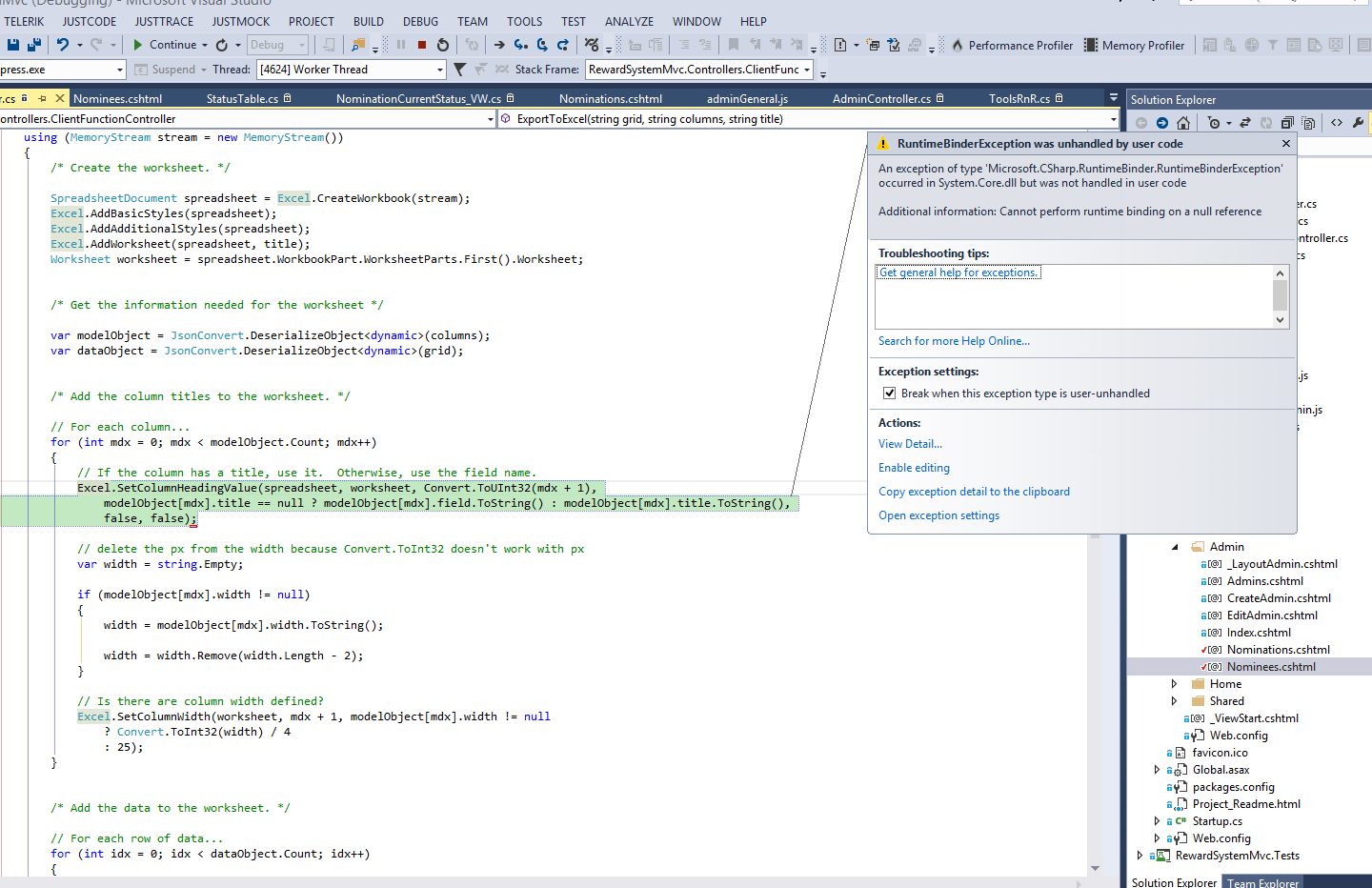Viewport: 1372px width, 888px height.
Task: Collapse the Admin folder tree node
Action: click(x=1174, y=547)
